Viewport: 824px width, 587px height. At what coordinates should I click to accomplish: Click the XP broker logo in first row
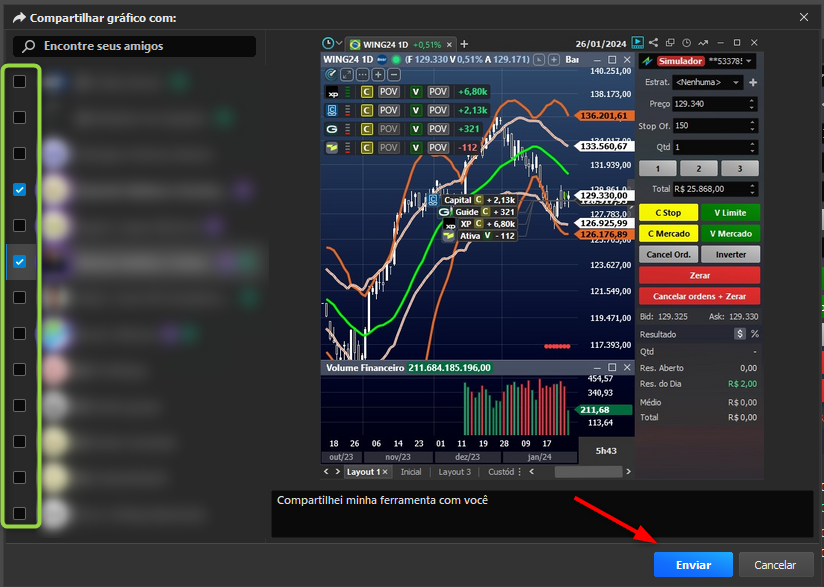[332, 92]
